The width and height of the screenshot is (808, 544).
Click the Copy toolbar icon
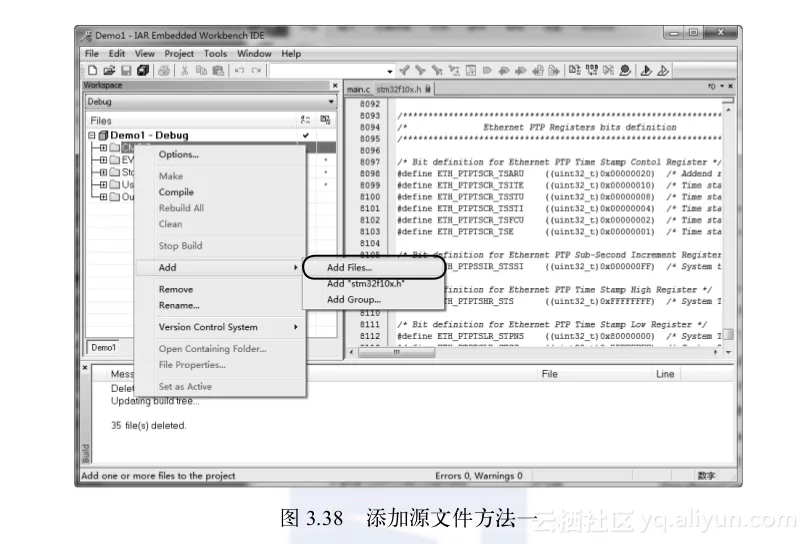click(201, 71)
